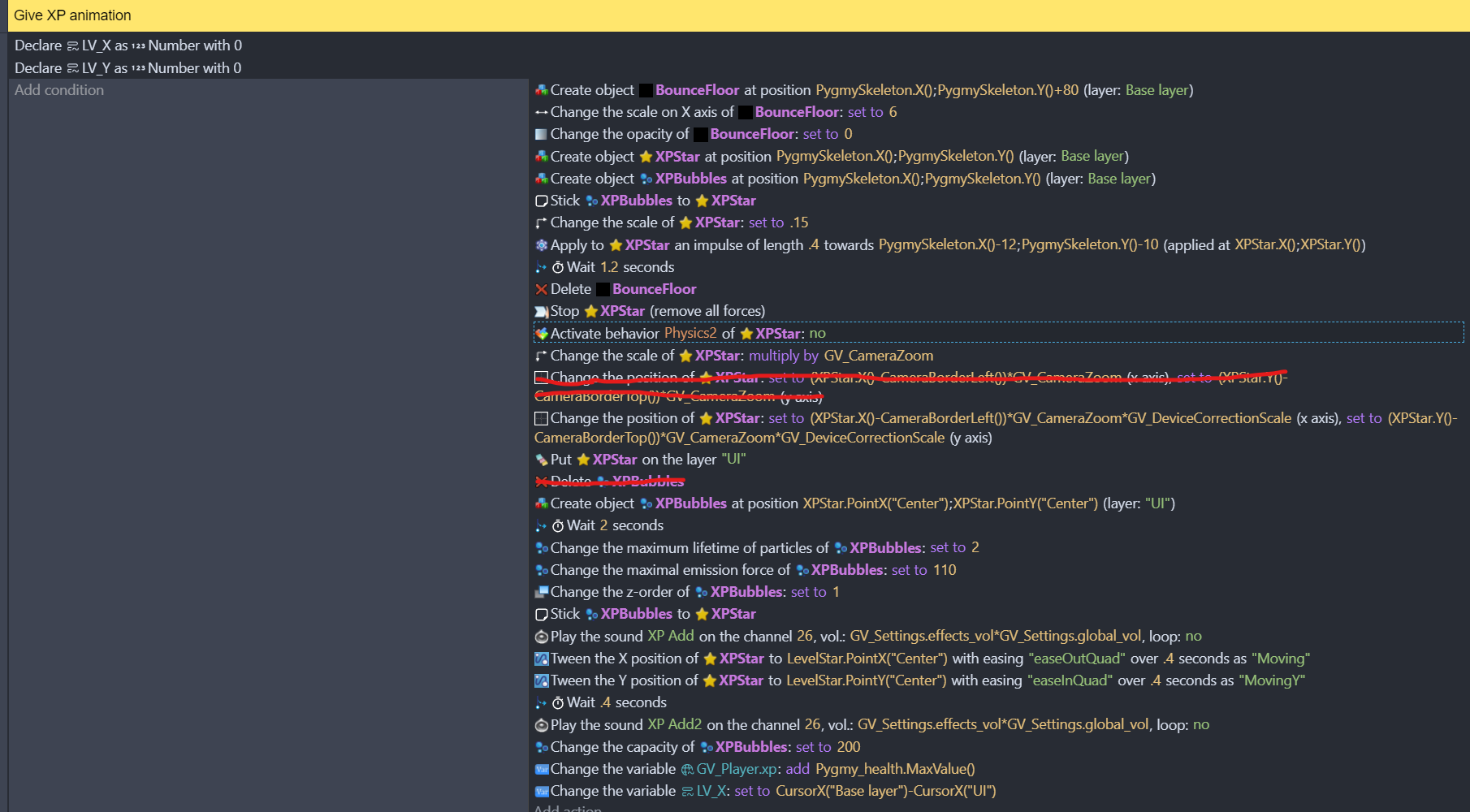Click the opacity icon beside BounceFloor opacity action
The width and height of the screenshot is (1470, 812).
coord(541,134)
